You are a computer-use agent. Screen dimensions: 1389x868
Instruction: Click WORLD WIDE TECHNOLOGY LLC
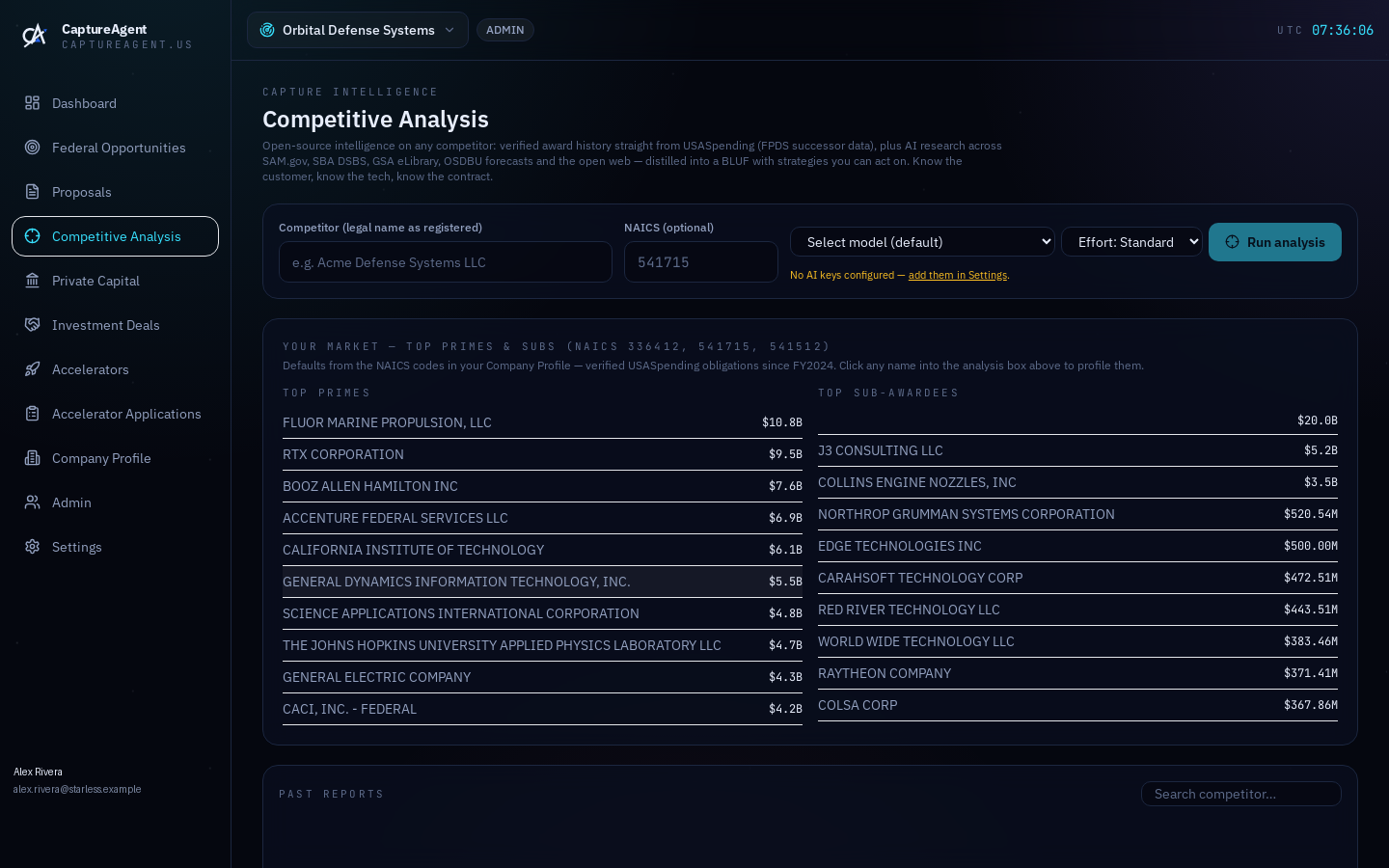[1077, 641]
